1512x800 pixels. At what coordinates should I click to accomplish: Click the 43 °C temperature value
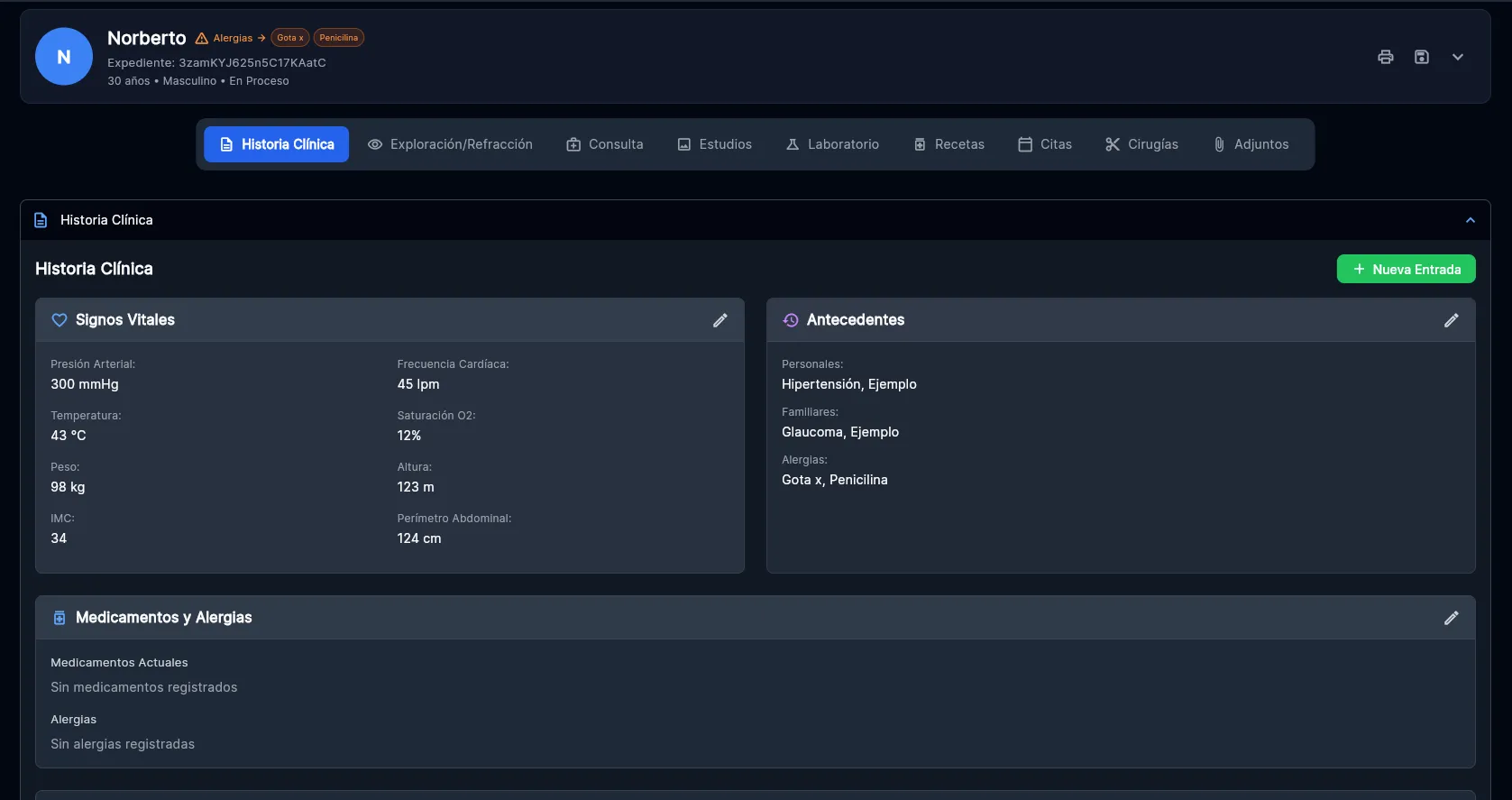point(69,436)
